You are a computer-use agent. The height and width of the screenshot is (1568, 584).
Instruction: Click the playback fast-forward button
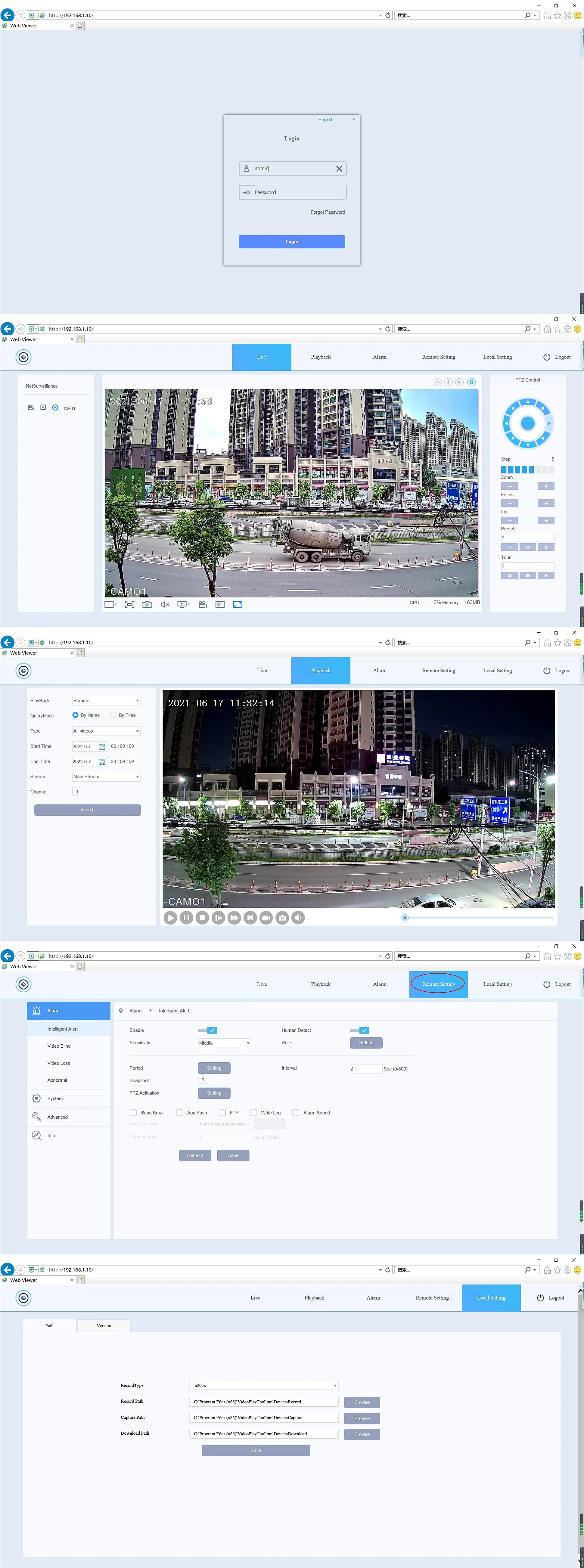point(234,917)
